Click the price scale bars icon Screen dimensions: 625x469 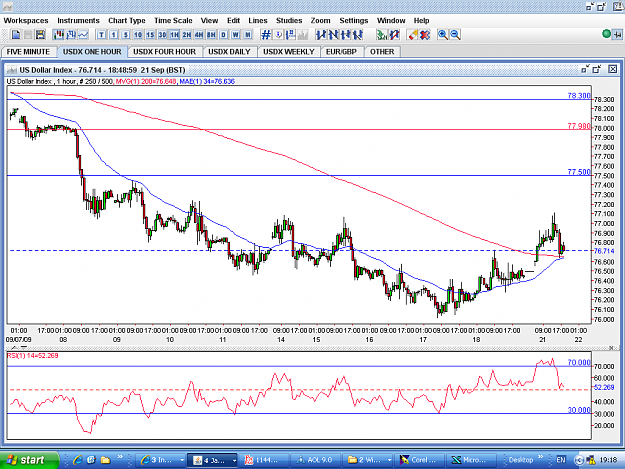tap(291, 35)
